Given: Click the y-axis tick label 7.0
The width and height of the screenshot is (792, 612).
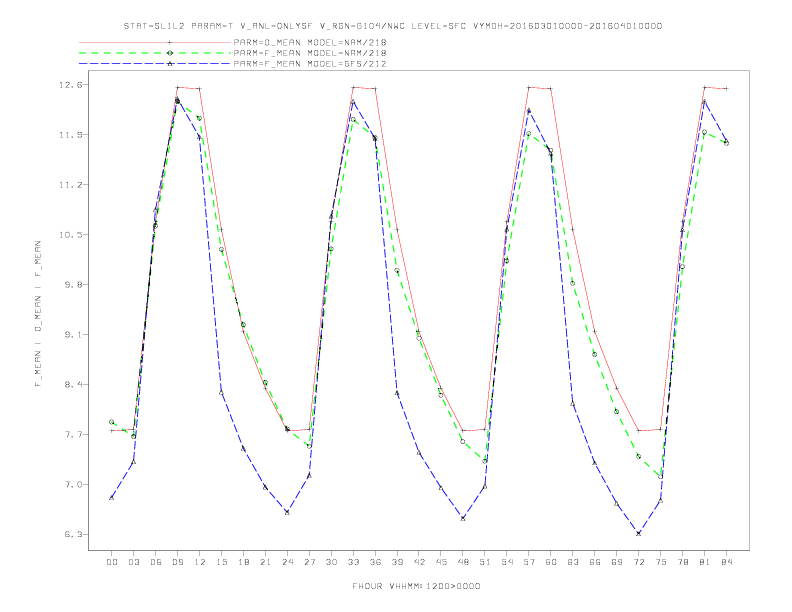Looking at the screenshot, I should point(73,485).
